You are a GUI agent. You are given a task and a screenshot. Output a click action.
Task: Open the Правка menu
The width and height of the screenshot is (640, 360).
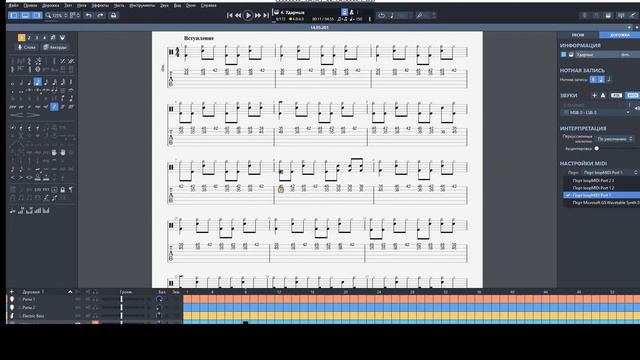[x=30, y=5]
